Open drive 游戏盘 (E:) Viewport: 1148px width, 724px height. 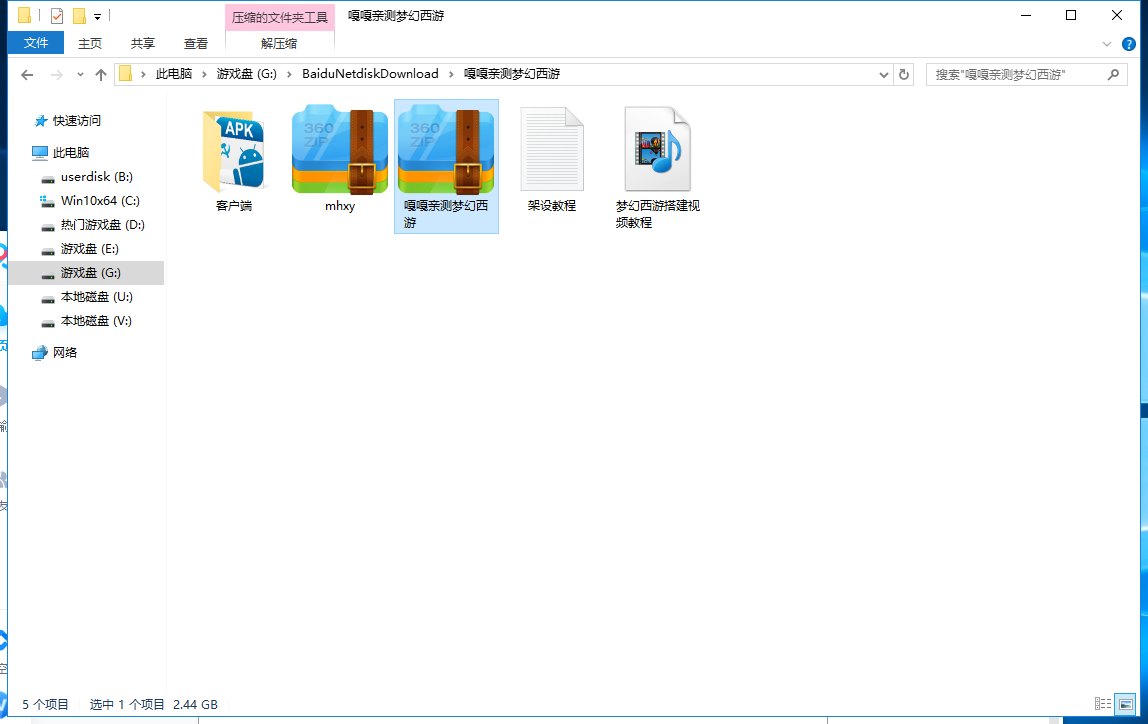pos(89,249)
